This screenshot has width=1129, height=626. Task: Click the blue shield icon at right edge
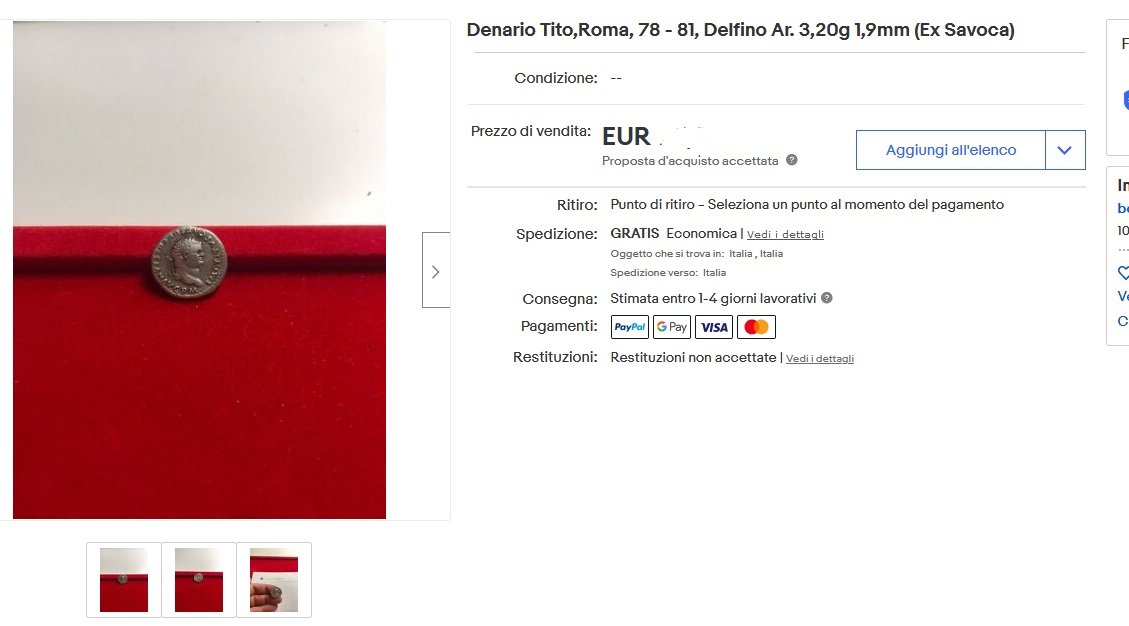(x=1125, y=99)
